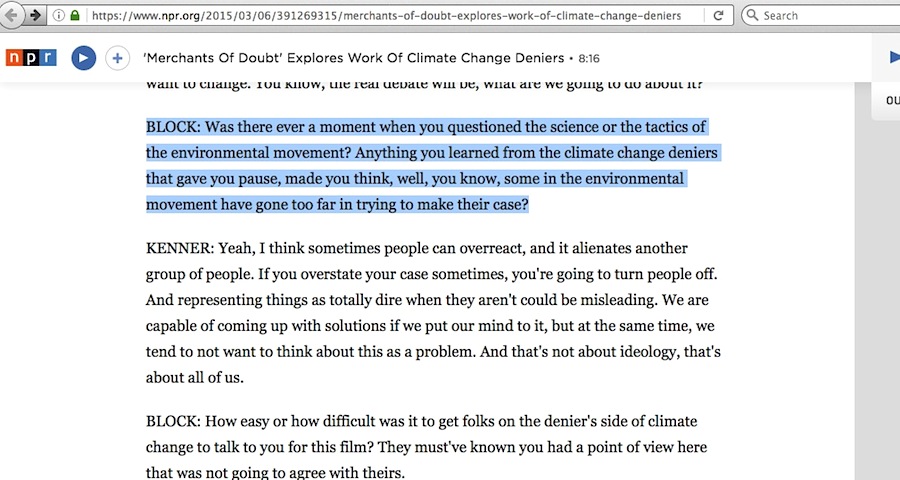Click the green secure padlock icon
The image size is (900, 480).
pyautogui.click(x=75, y=16)
